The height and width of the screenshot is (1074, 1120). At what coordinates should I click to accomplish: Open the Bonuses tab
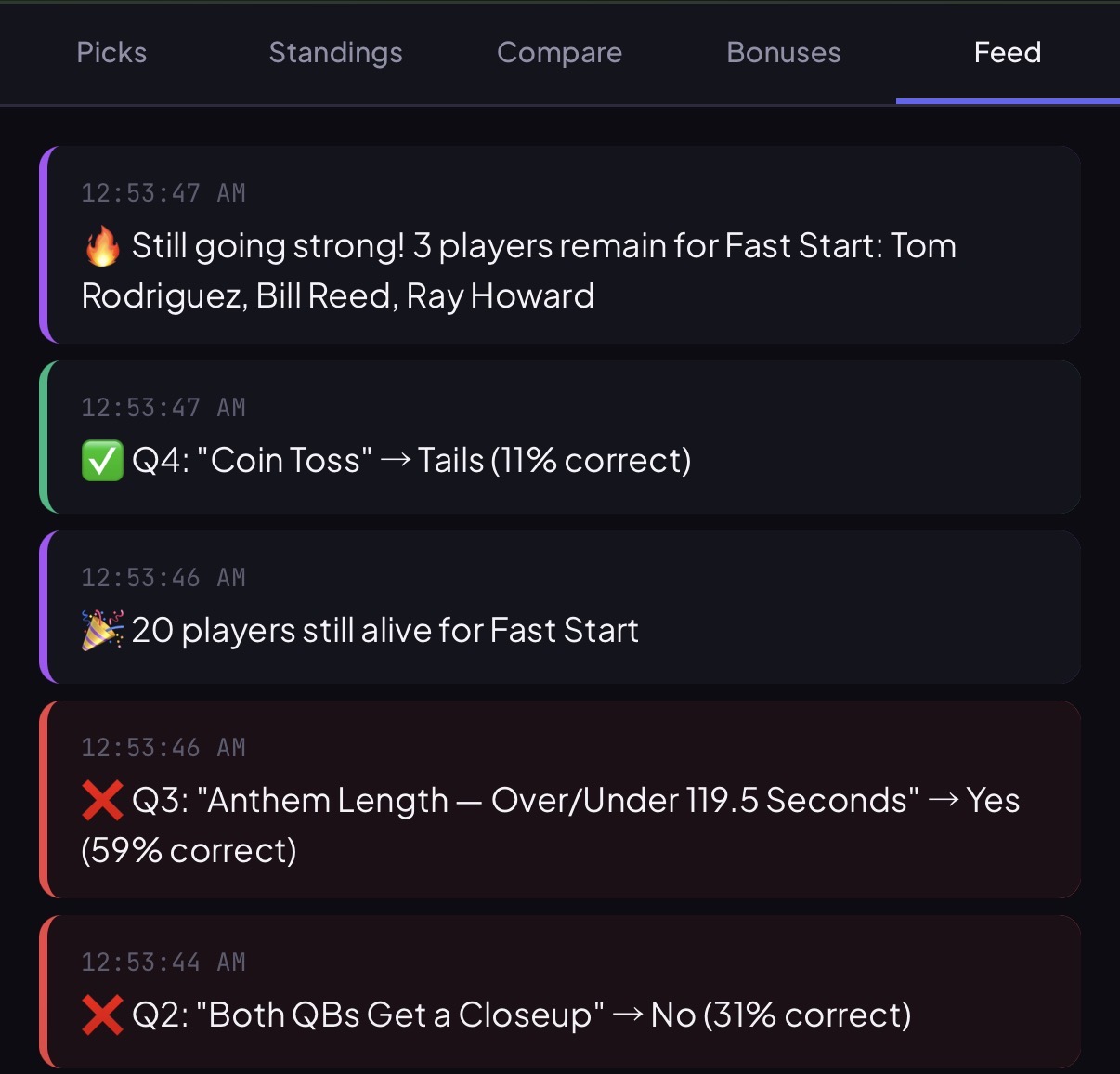pos(783,53)
